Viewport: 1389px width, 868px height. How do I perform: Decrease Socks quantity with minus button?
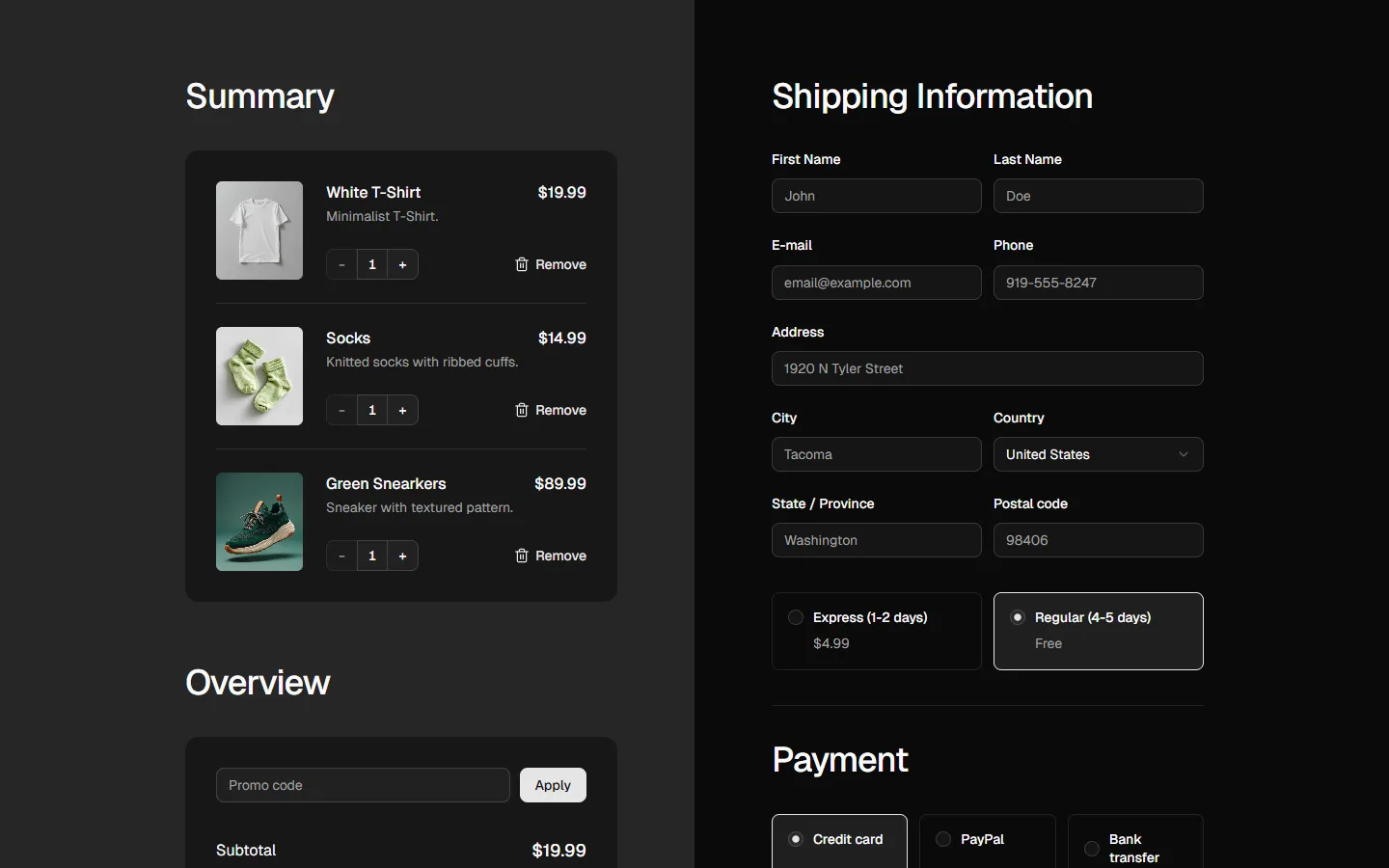tap(341, 410)
